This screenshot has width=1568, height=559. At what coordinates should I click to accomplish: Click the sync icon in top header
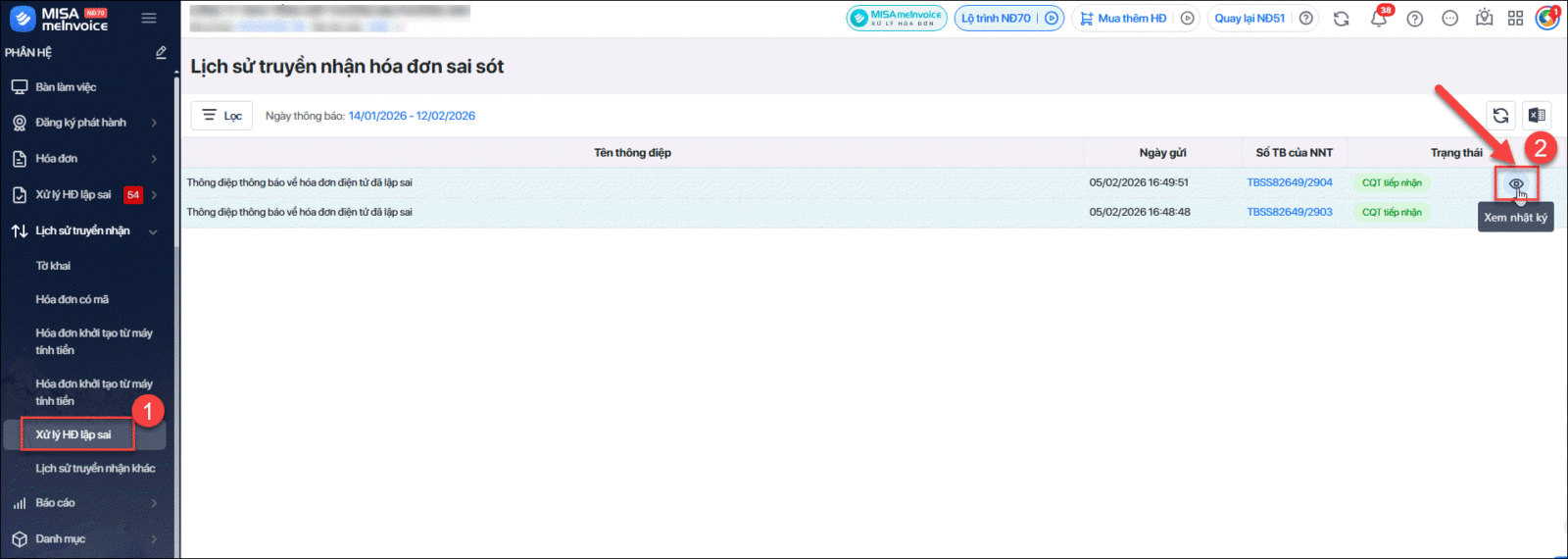click(1342, 19)
